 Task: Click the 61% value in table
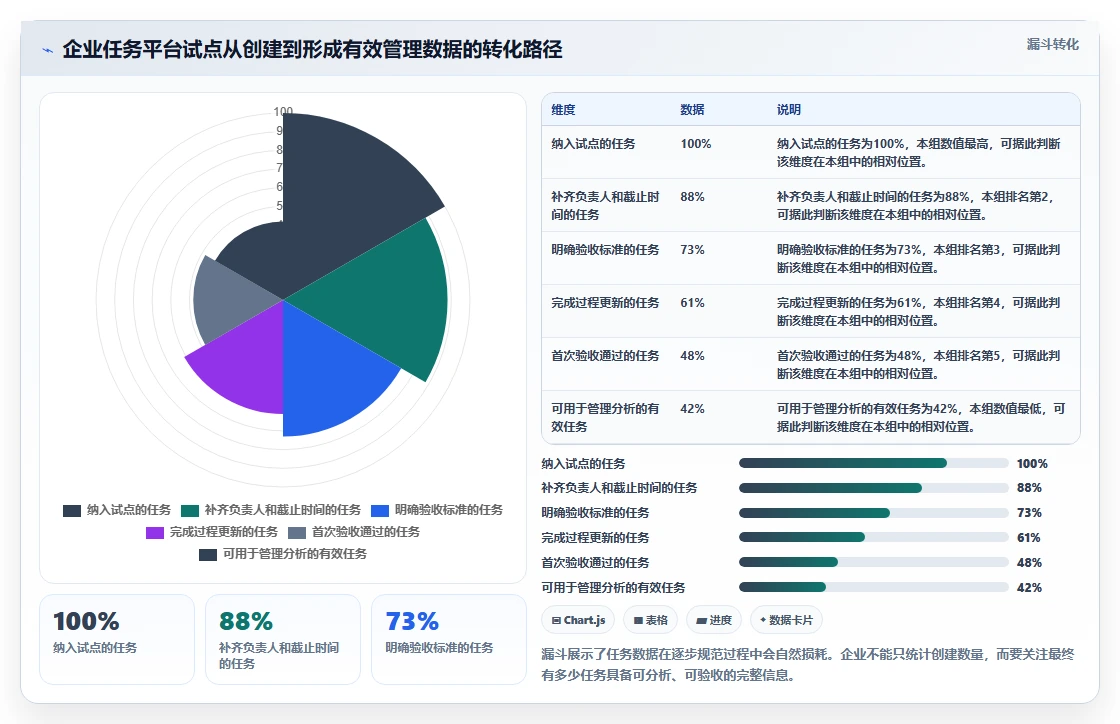point(692,302)
